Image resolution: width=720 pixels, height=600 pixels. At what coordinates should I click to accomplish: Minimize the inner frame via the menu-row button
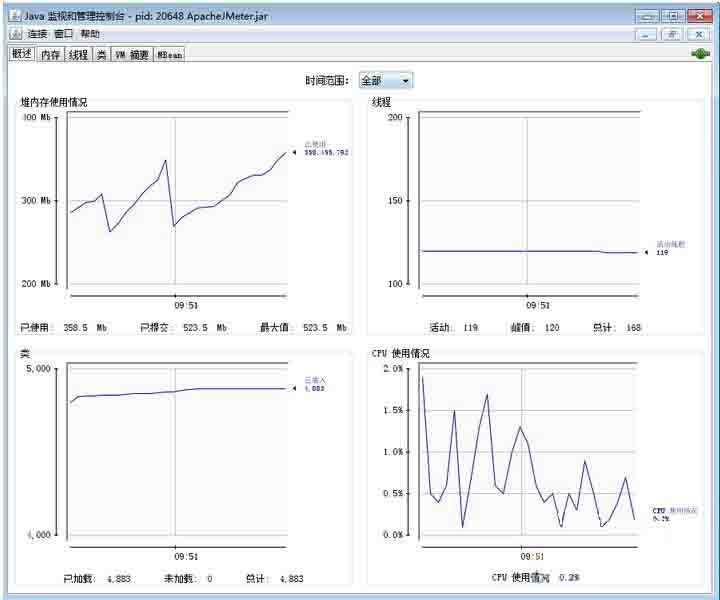tap(647, 34)
